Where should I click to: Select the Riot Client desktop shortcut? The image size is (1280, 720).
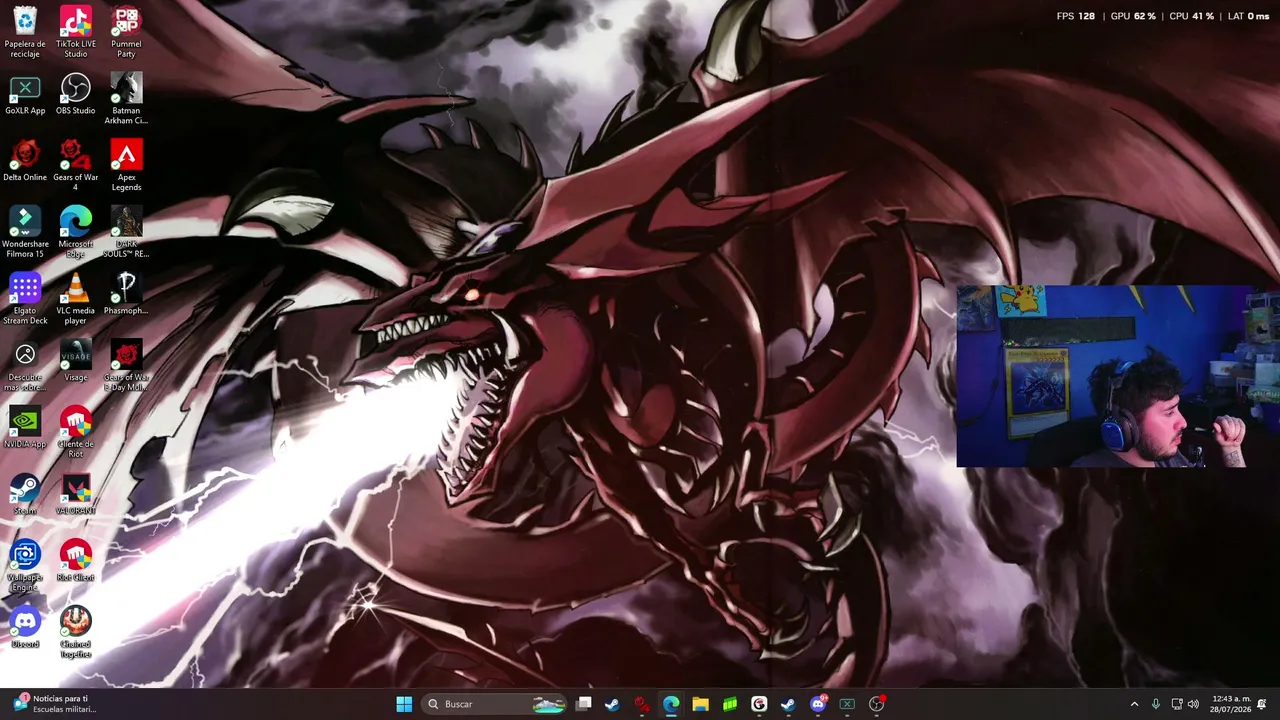[x=76, y=562]
